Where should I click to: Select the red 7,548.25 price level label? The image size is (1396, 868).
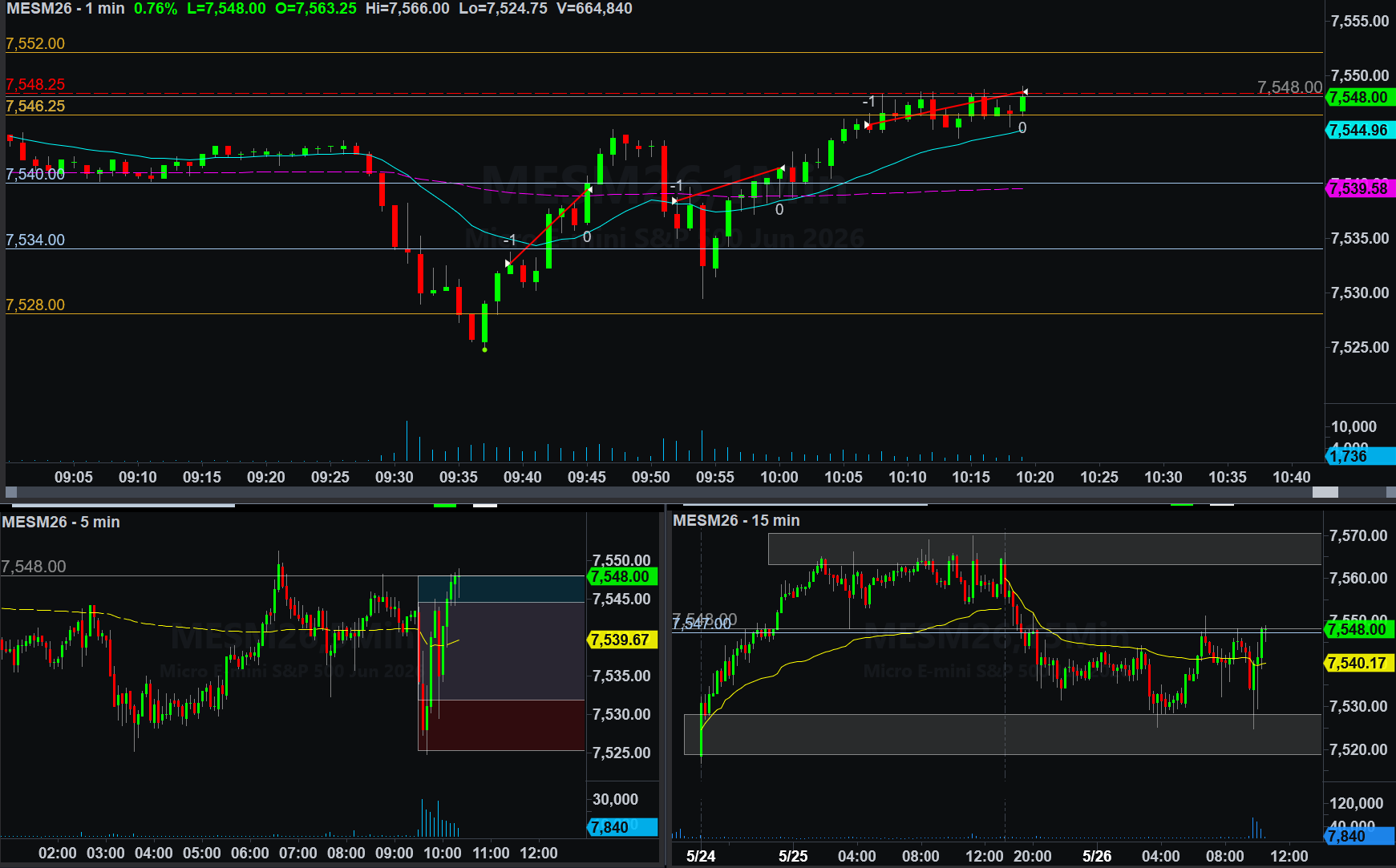coord(35,84)
